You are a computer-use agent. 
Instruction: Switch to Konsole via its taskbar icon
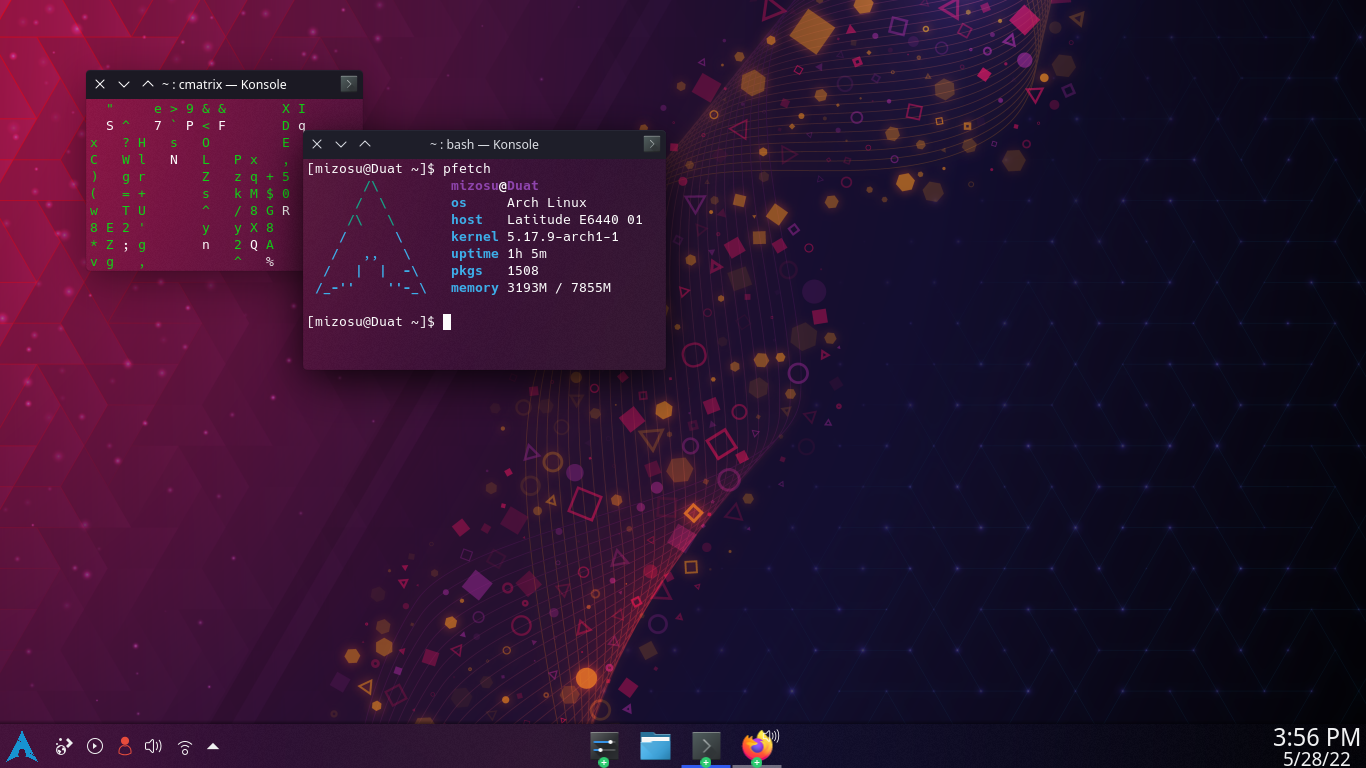(x=706, y=745)
